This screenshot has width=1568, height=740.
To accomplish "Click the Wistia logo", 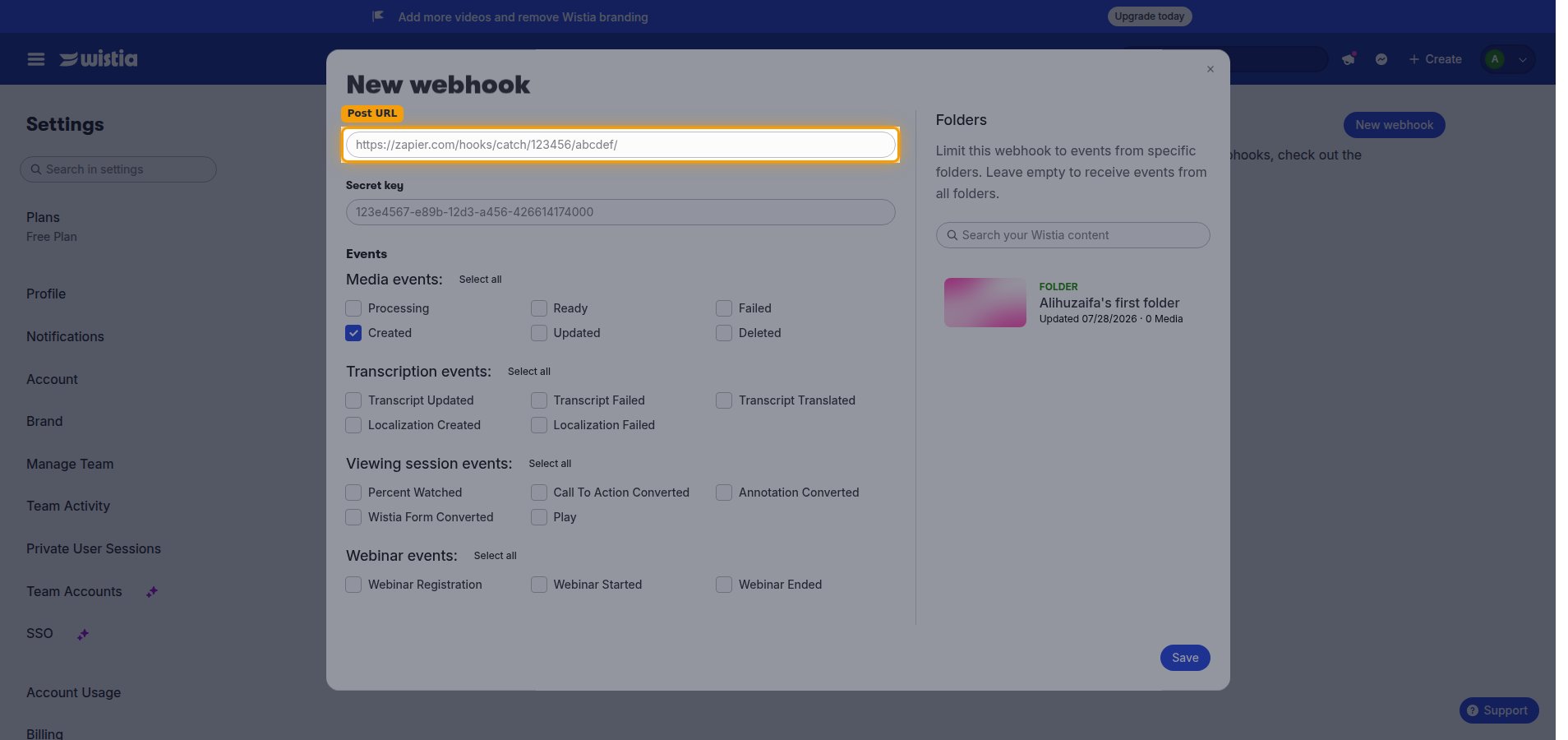I will (x=99, y=58).
